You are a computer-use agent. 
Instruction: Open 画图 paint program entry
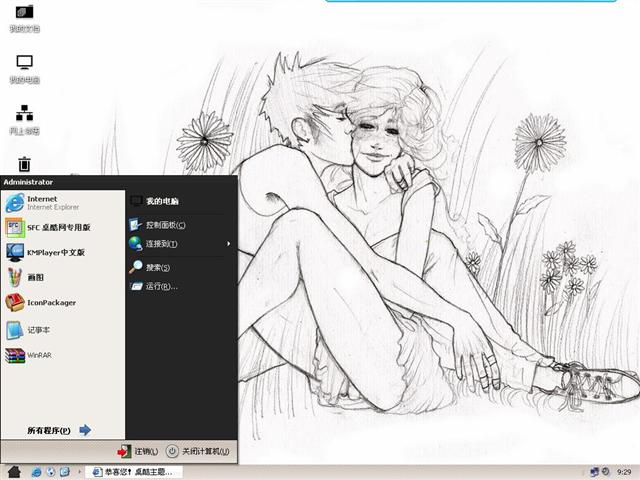(x=63, y=278)
